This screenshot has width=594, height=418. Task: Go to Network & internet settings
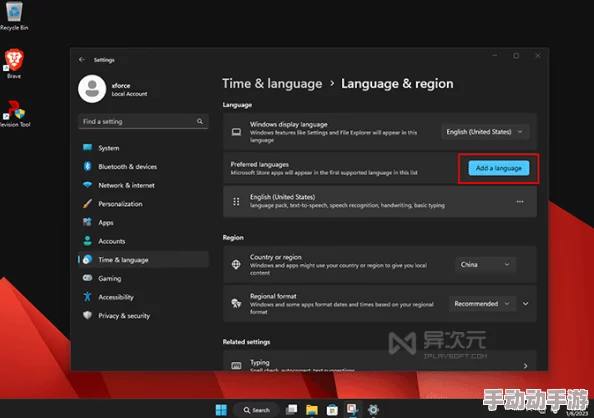point(143,185)
